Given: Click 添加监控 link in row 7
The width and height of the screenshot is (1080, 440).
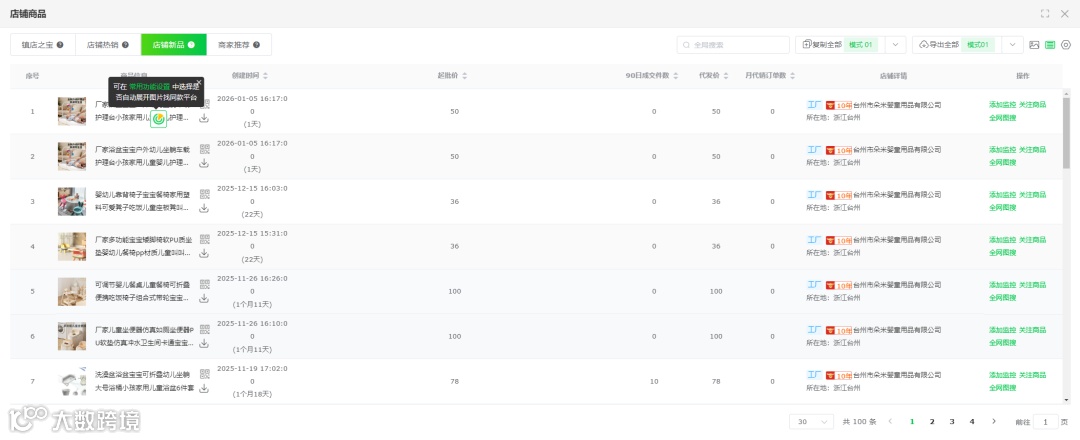Looking at the screenshot, I should click(x=1002, y=375).
